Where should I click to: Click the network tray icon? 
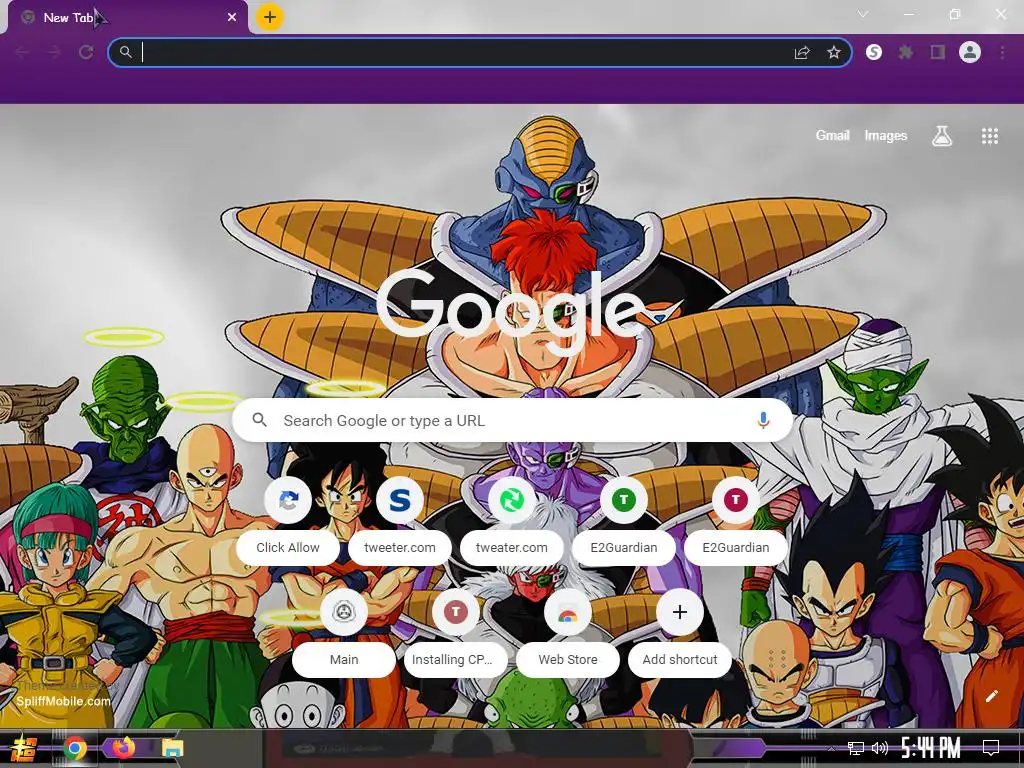[856, 748]
